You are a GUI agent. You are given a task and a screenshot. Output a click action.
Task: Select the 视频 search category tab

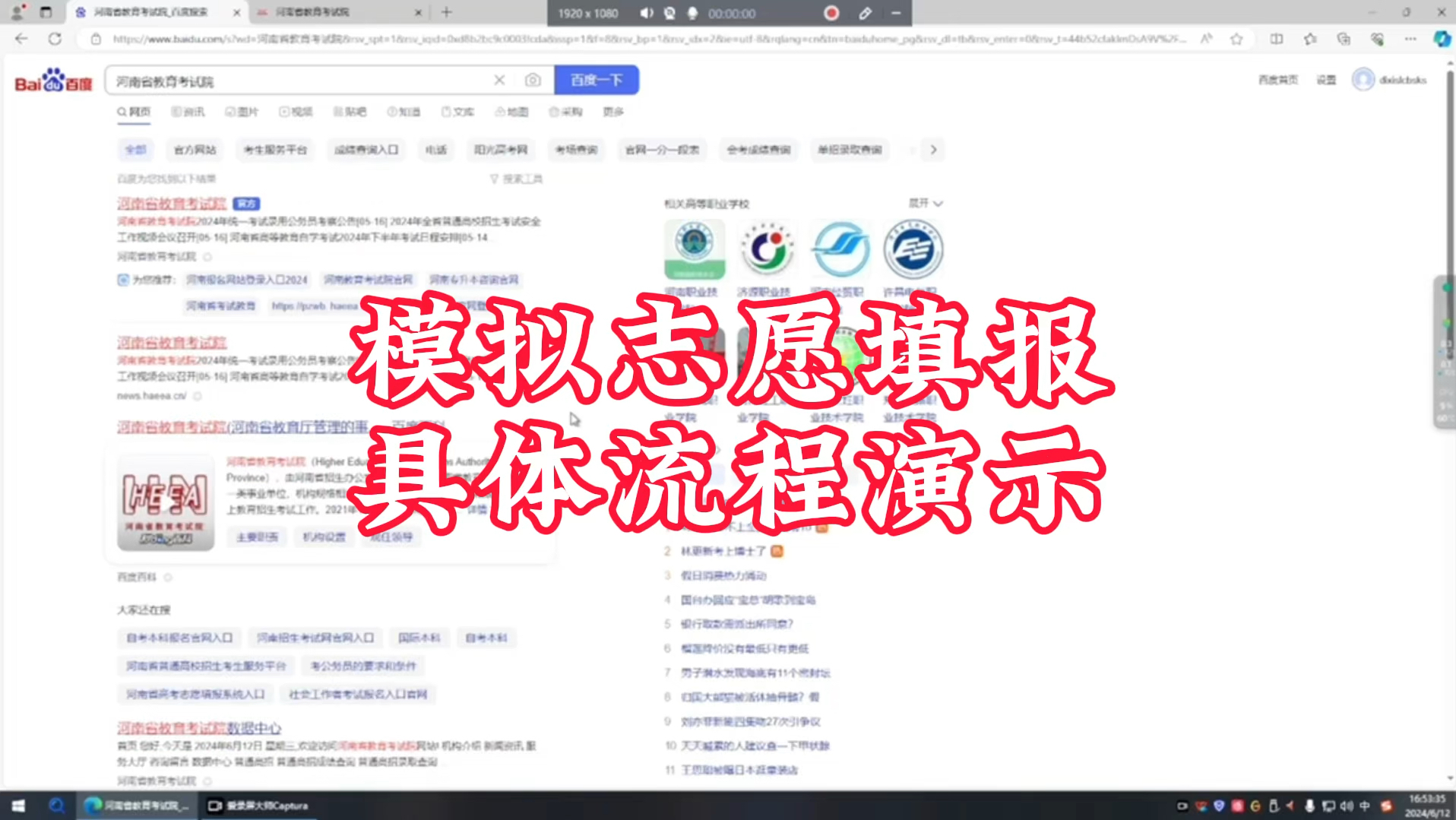tap(296, 112)
